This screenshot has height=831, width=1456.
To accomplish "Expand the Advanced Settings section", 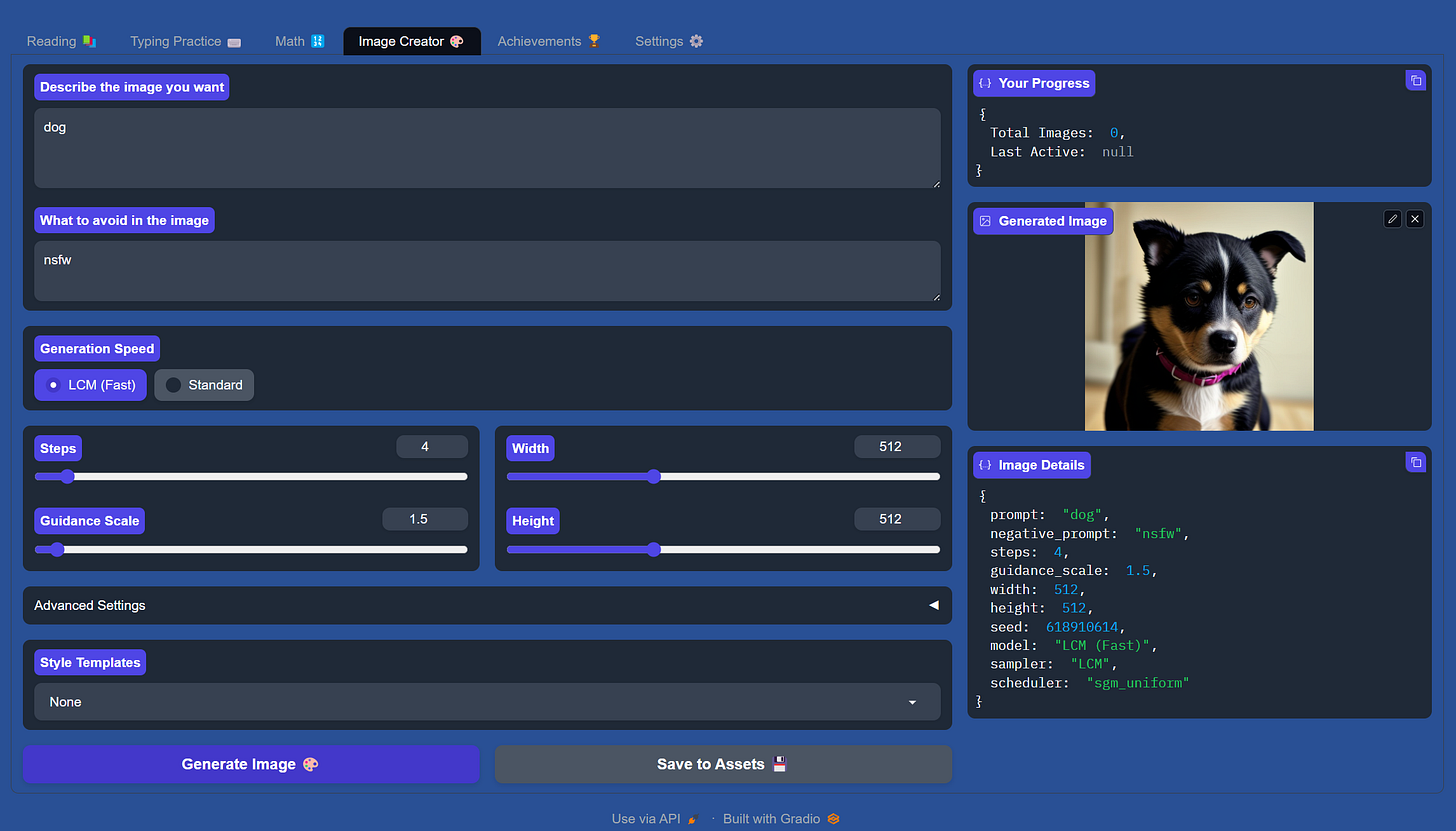I will pos(487,605).
